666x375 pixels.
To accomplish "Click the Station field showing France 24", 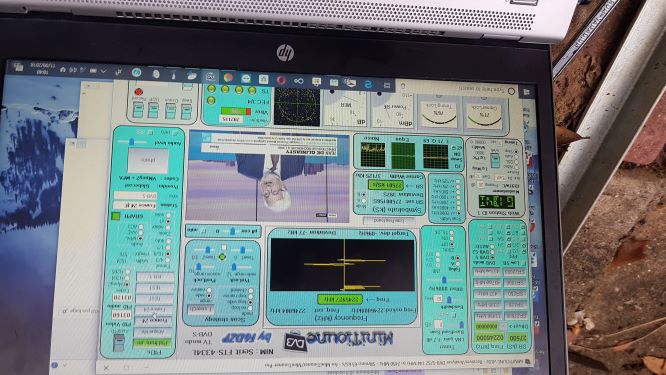I will tap(135, 205).
